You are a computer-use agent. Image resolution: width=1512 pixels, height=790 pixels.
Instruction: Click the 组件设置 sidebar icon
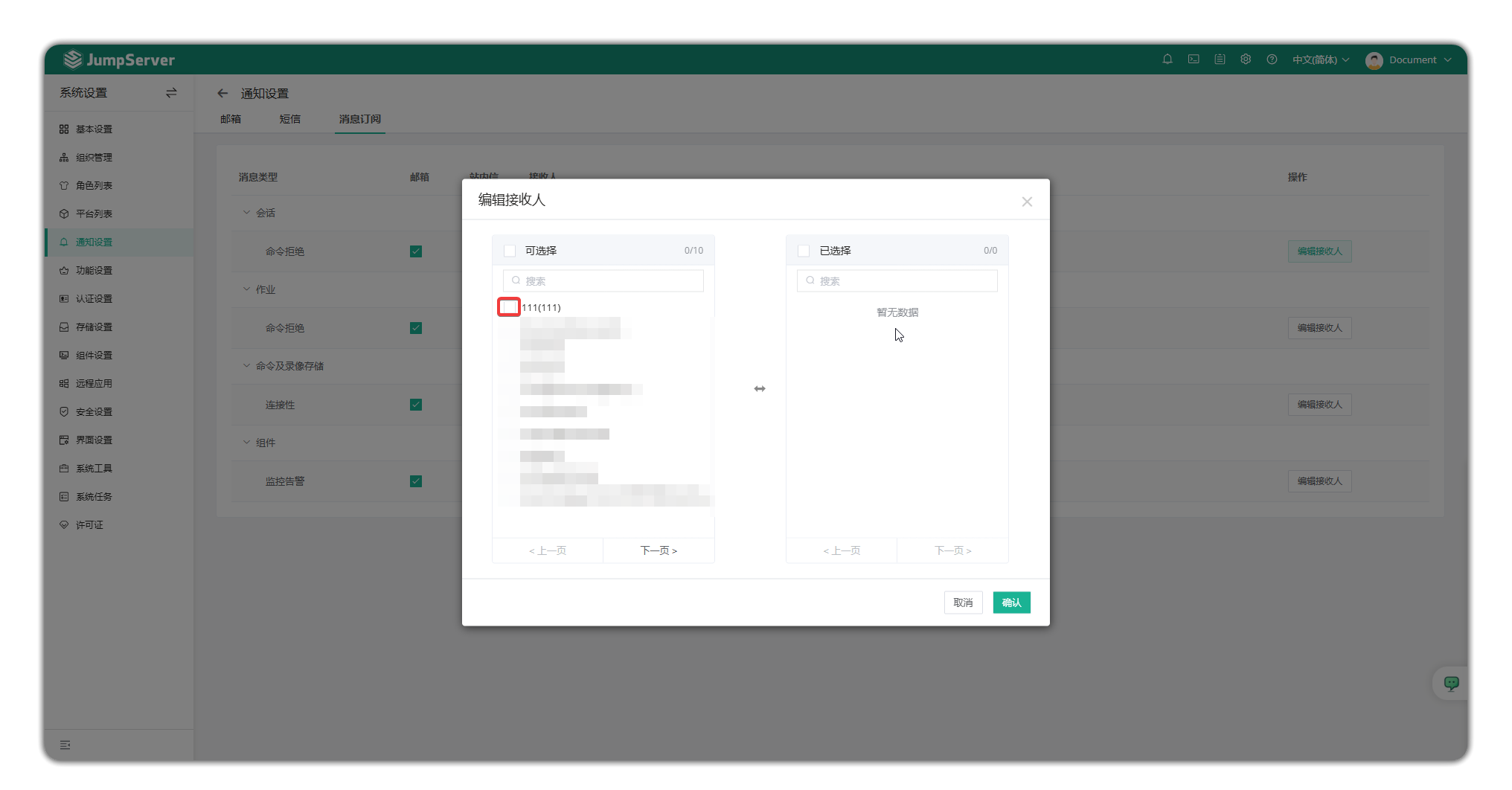[x=64, y=356]
